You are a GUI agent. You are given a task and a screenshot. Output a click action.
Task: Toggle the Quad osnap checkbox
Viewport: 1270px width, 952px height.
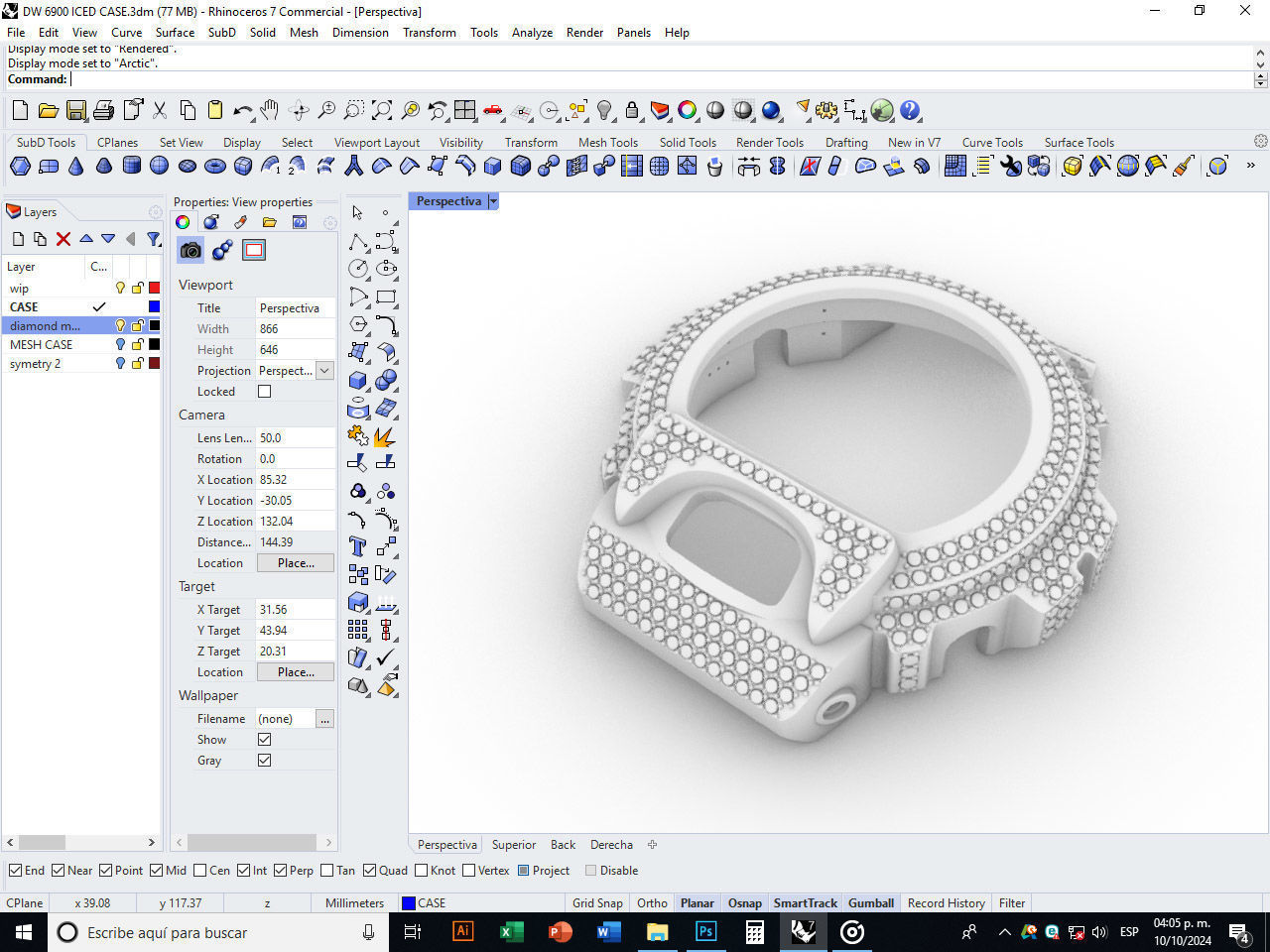[x=369, y=871]
